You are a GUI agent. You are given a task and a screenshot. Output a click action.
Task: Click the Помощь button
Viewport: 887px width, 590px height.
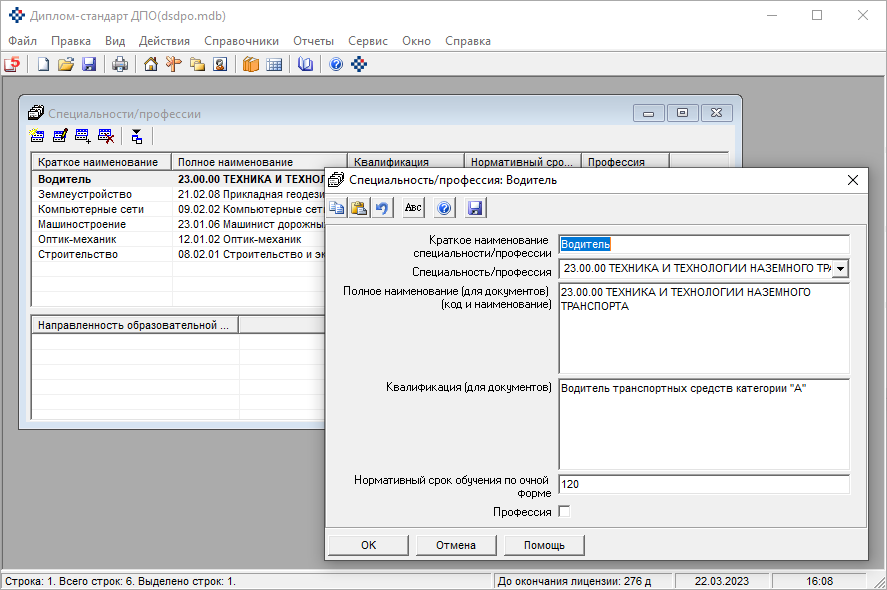coord(544,545)
